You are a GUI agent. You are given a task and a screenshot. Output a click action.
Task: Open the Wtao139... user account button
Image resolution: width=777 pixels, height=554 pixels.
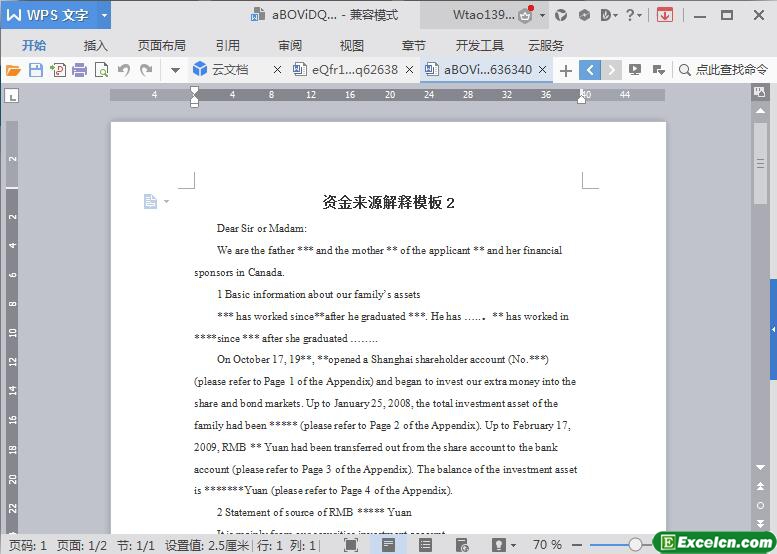[x=484, y=15]
